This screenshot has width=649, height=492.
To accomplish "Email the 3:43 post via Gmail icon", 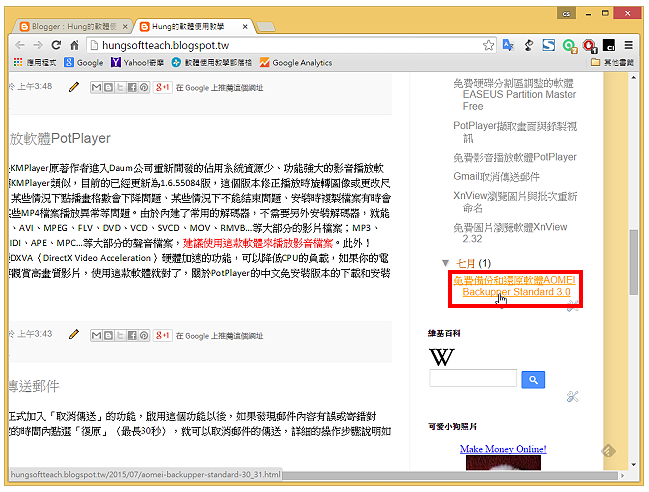I will point(96,335).
